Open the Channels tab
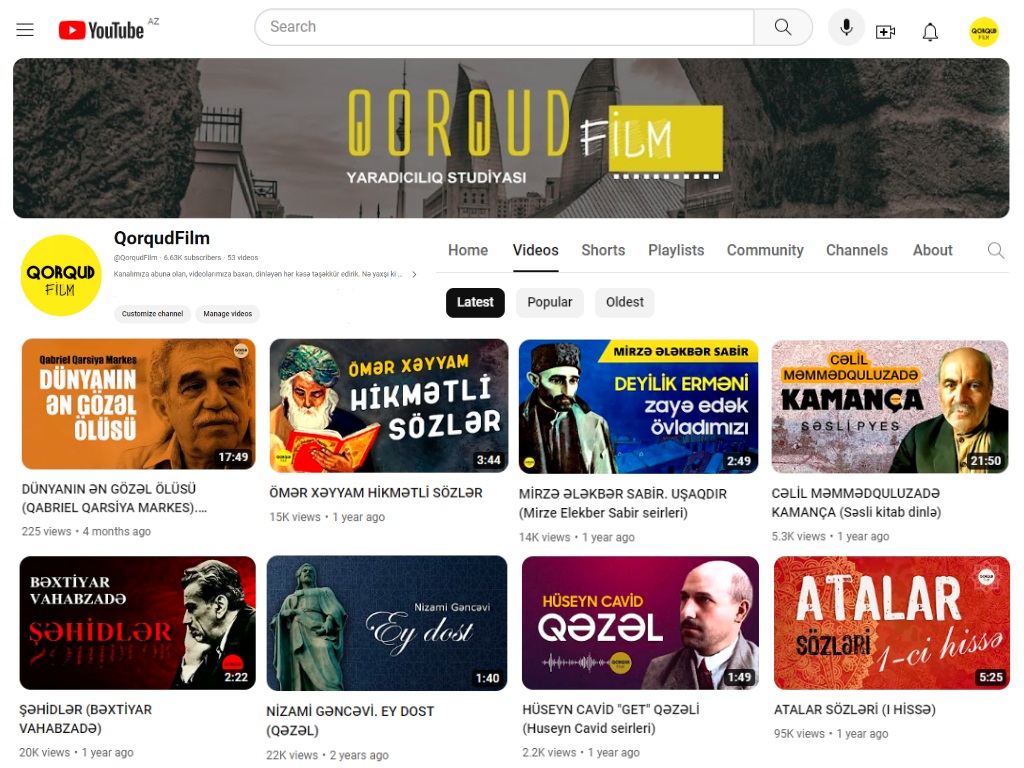 pos(857,250)
